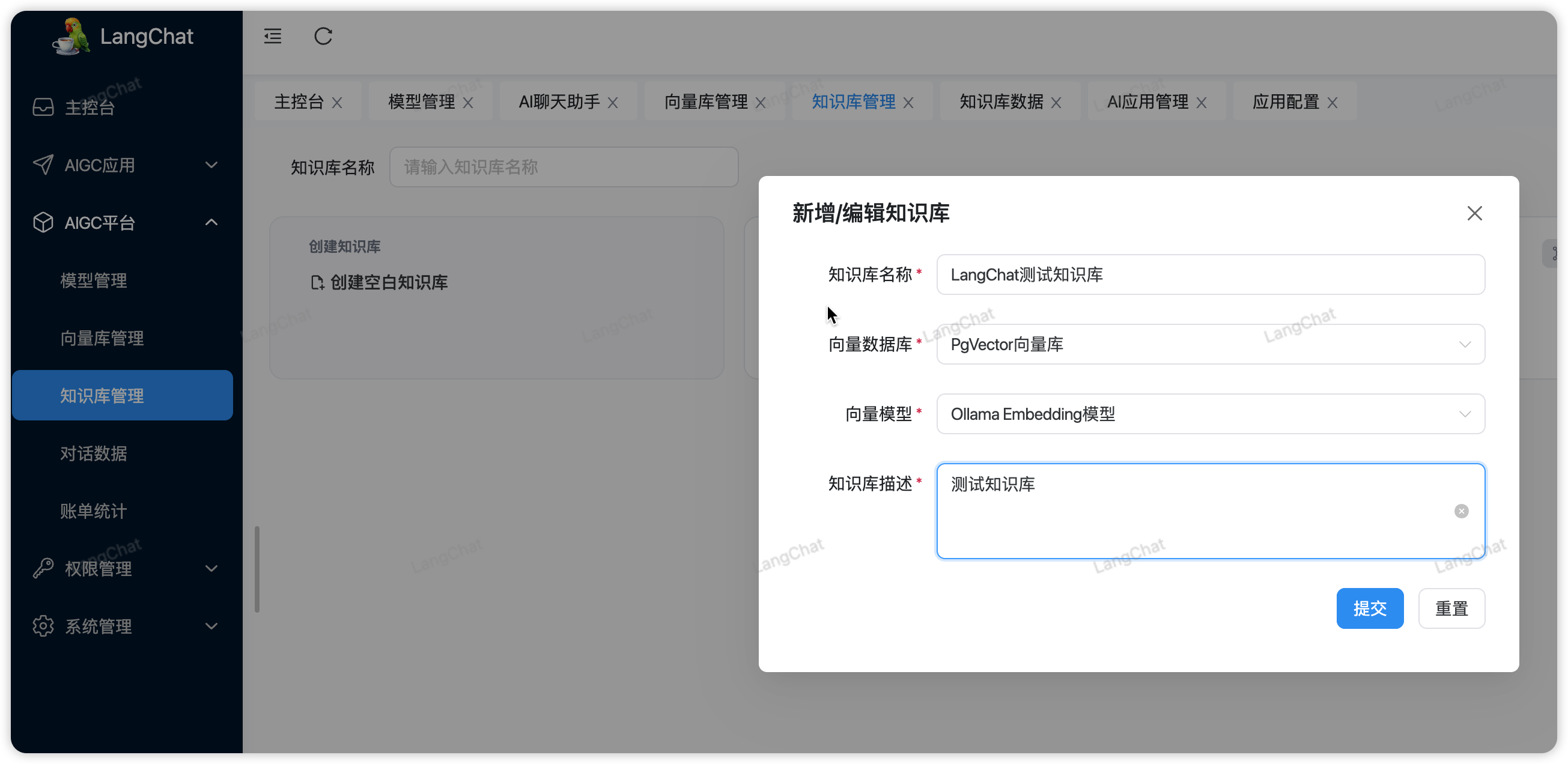
Task: Click the 主控台 inbox icon in sidebar
Action: tap(43, 107)
